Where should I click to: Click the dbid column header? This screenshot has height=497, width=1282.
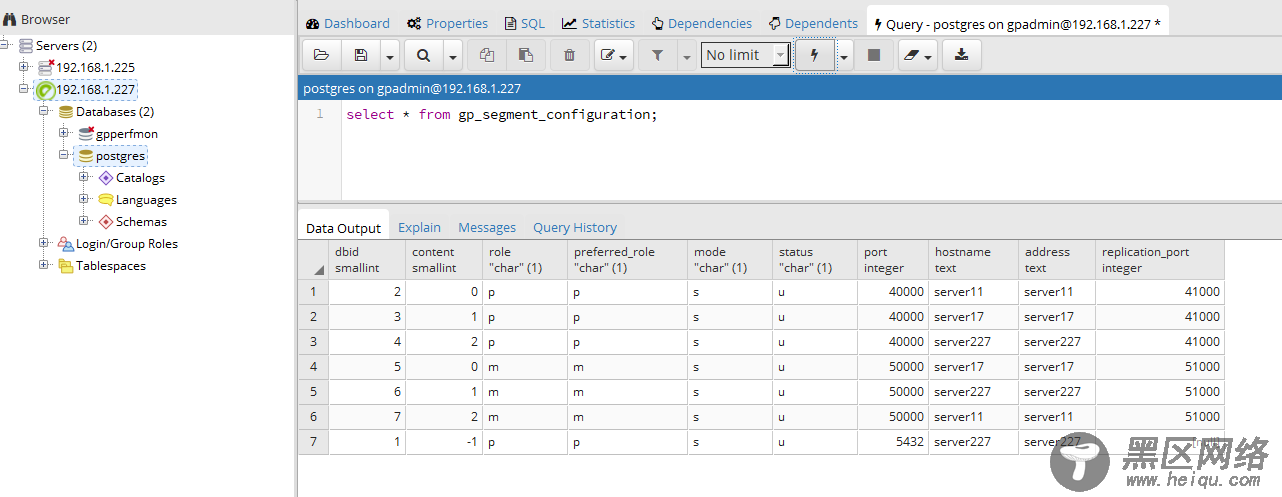click(x=367, y=259)
